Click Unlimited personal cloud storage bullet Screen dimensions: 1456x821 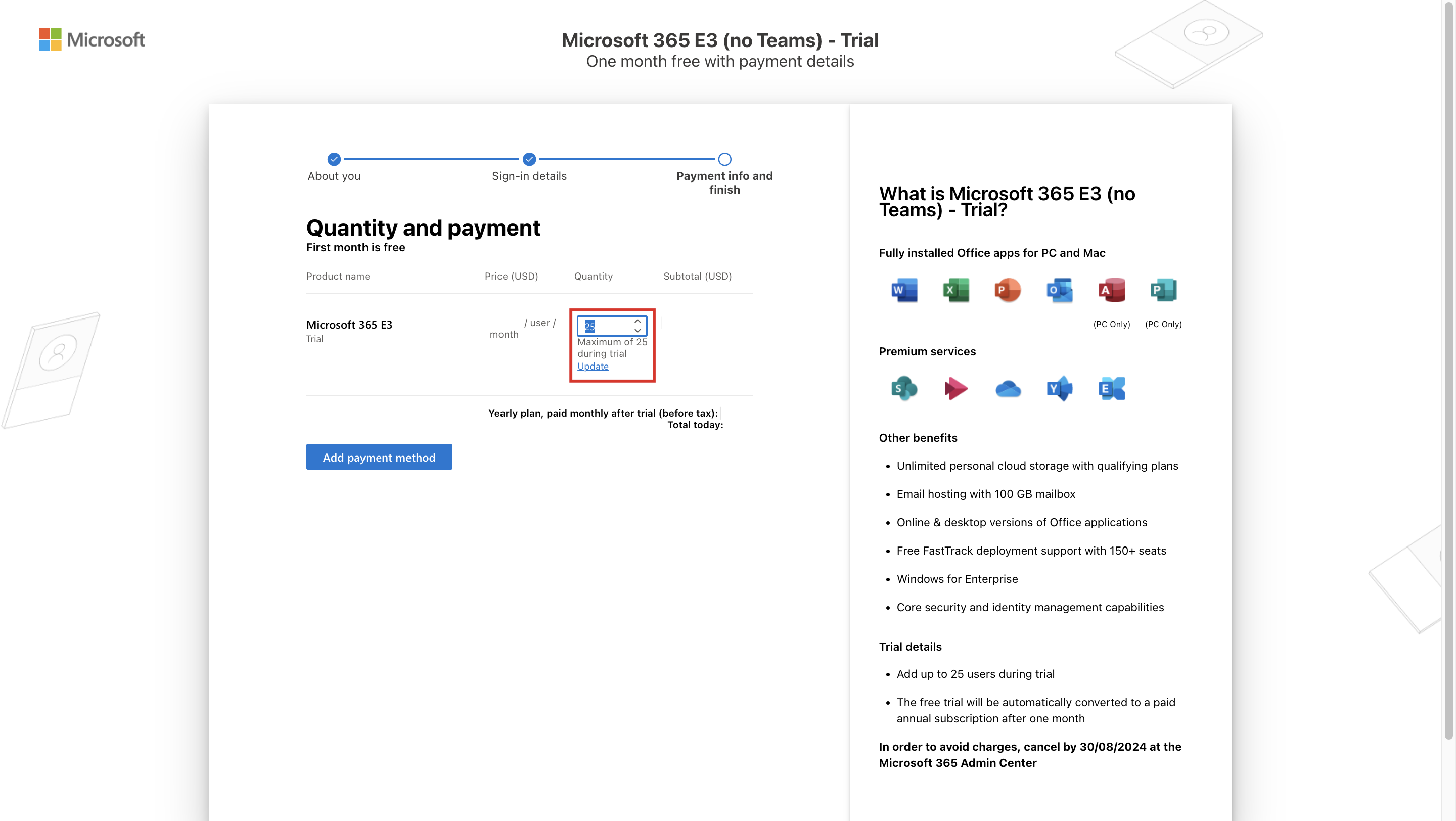point(1037,466)
